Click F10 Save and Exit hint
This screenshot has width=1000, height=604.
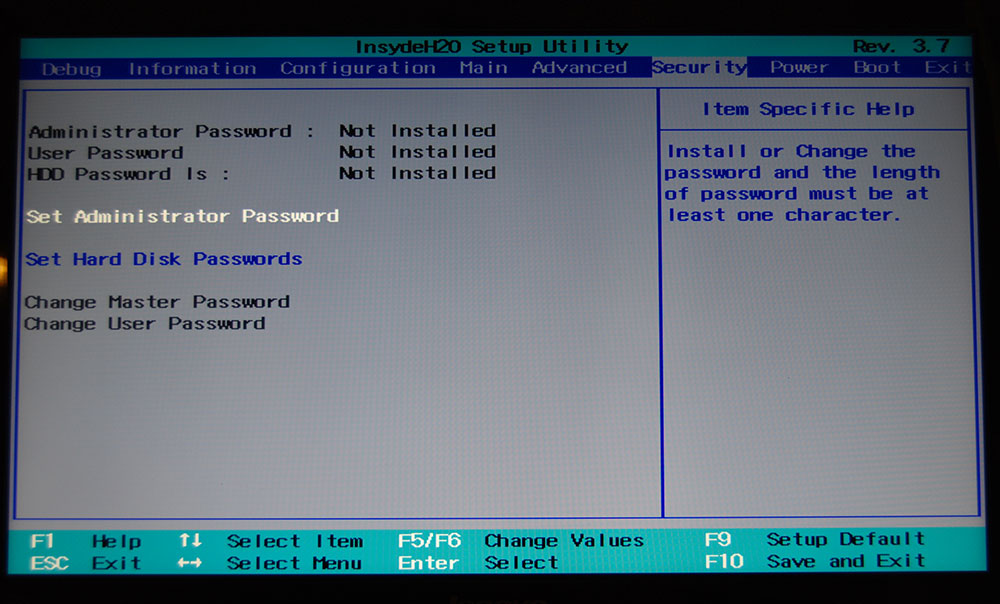pyautogui.click(x=814, y=561)
